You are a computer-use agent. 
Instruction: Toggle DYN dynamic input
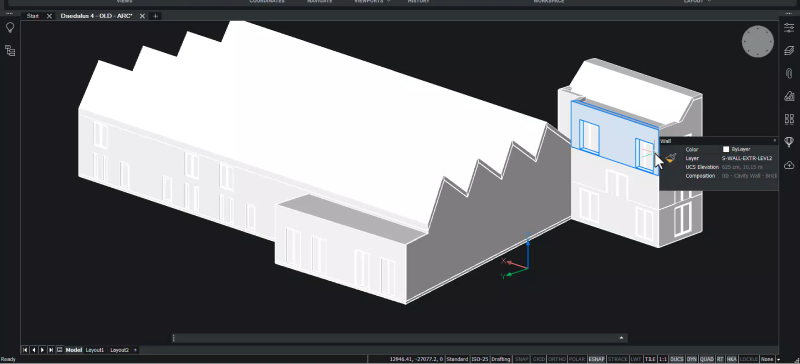pyautogui.click(x=692, y=359)
